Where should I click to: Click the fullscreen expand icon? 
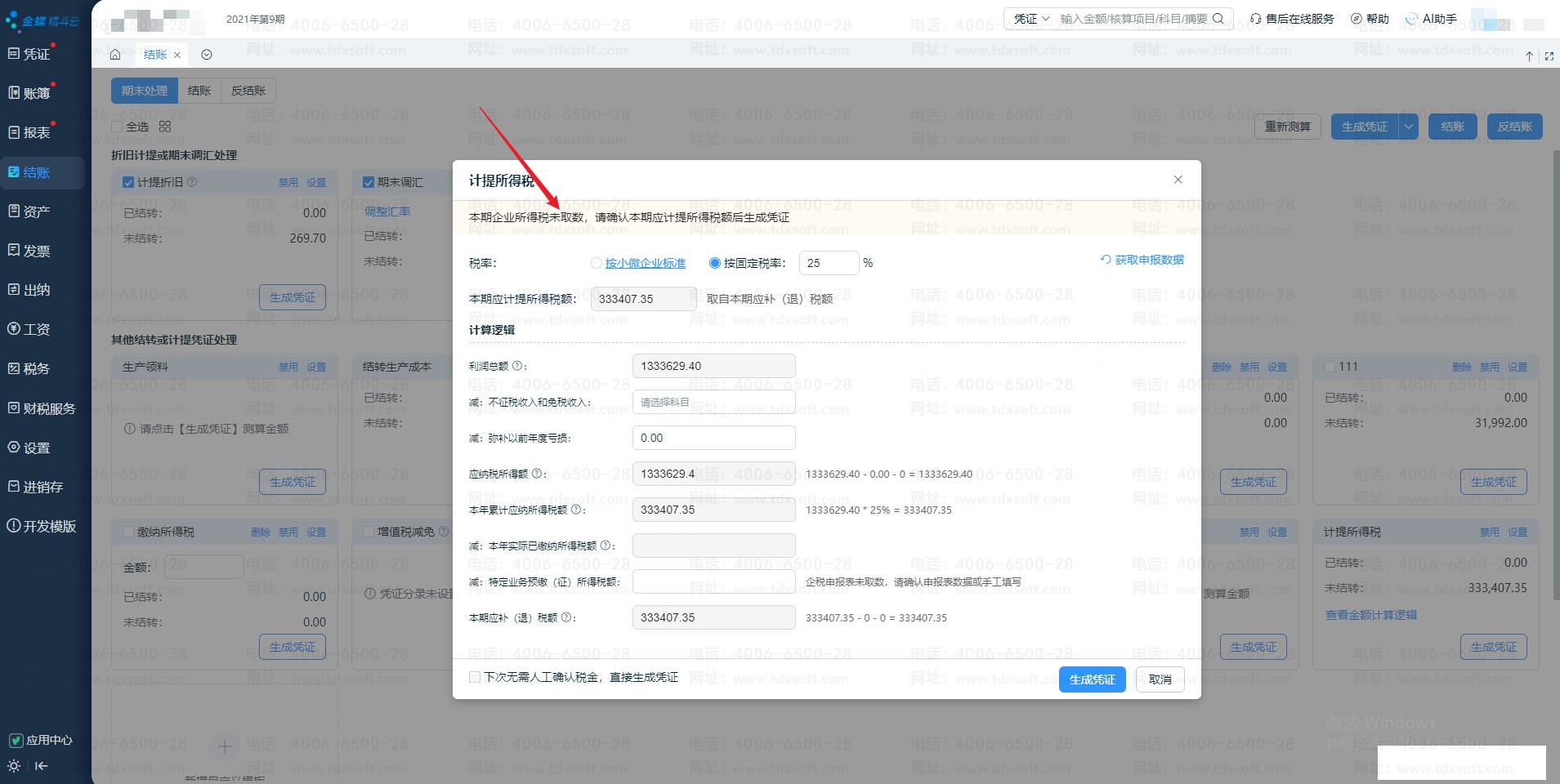pyautogui.click(x=1549, y=56)
